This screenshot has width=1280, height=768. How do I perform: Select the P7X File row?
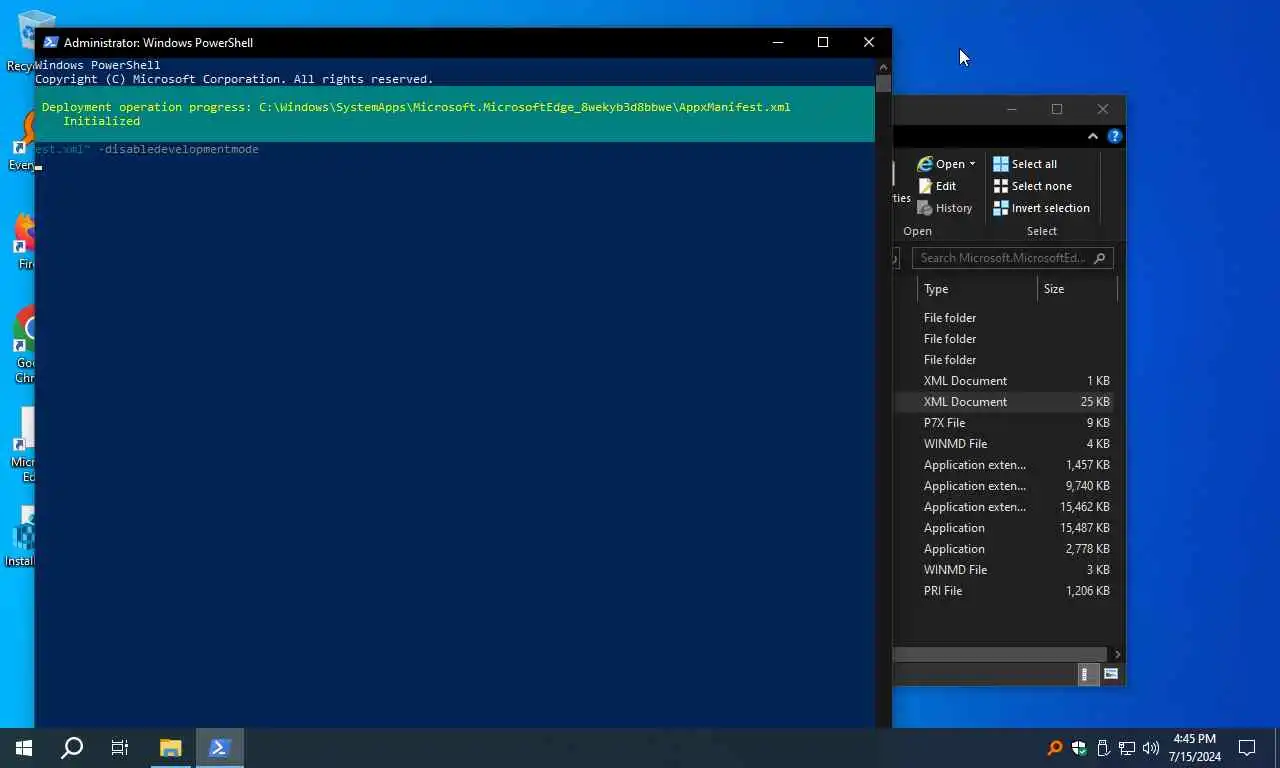(1005, 423)
